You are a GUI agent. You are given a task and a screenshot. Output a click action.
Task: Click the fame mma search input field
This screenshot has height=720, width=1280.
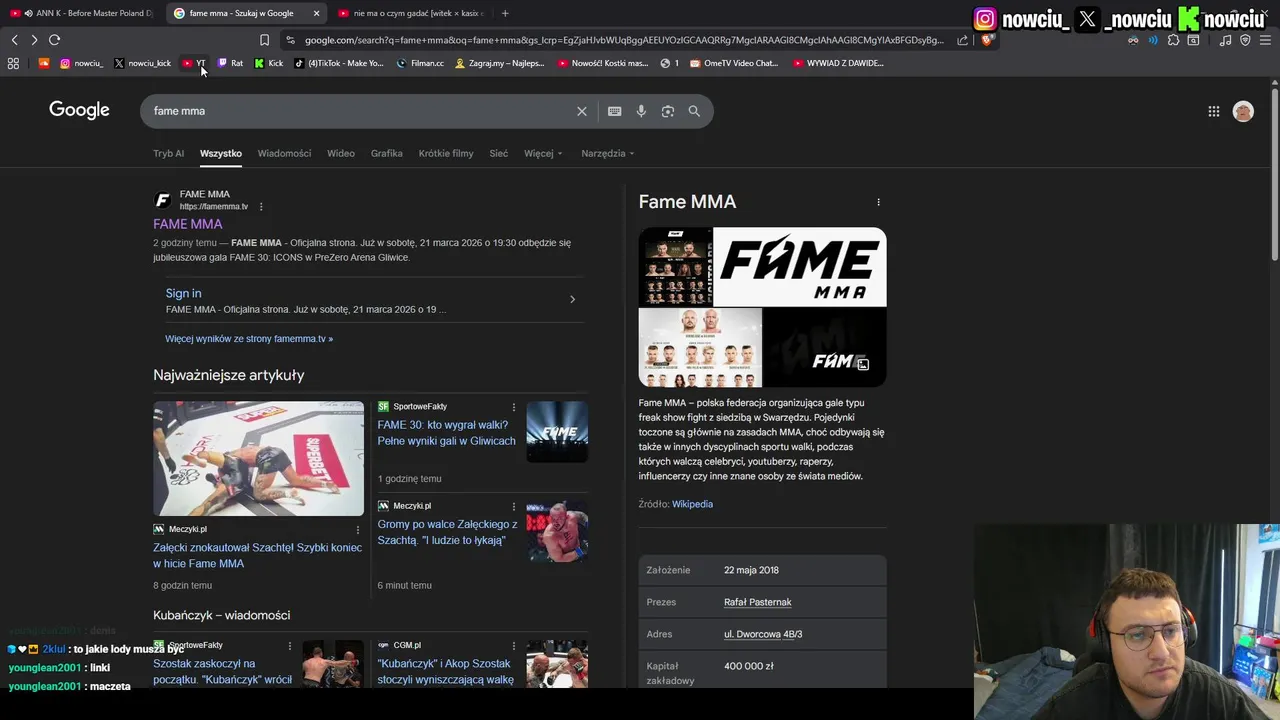[x=360, y=111]
